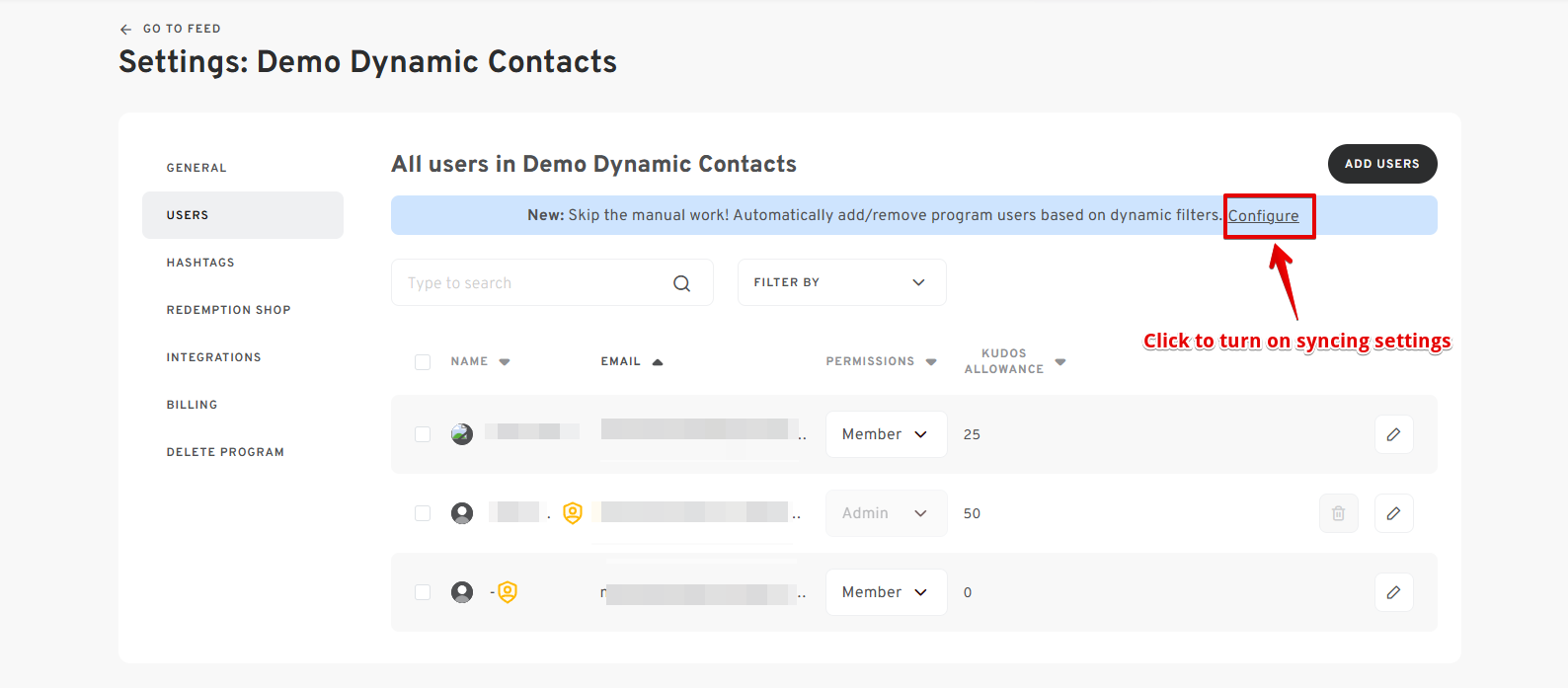
Task: Click the avatar of the first user
Action: tap(462, 434)
